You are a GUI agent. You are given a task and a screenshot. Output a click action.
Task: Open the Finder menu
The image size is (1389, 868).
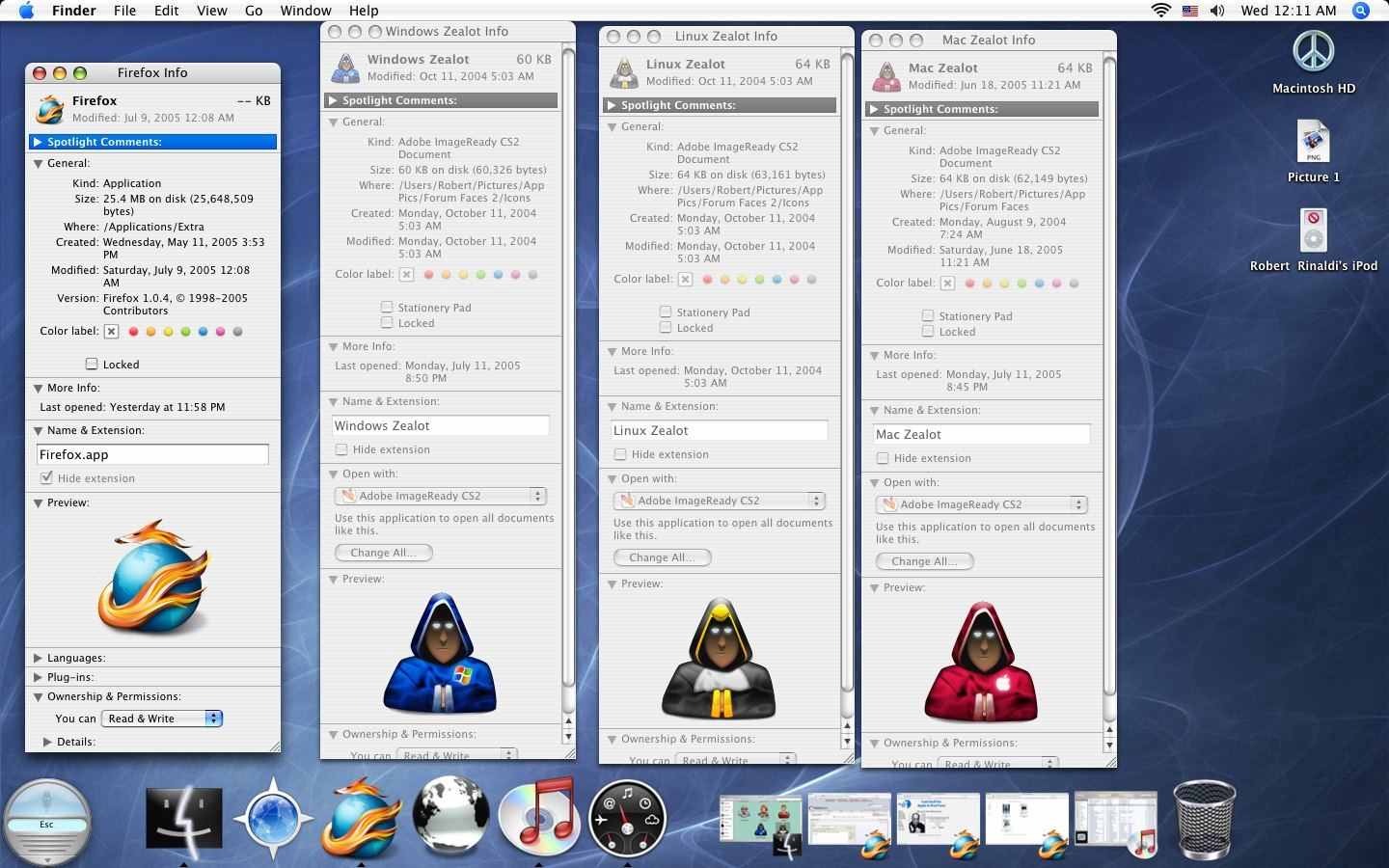point(73,11)
